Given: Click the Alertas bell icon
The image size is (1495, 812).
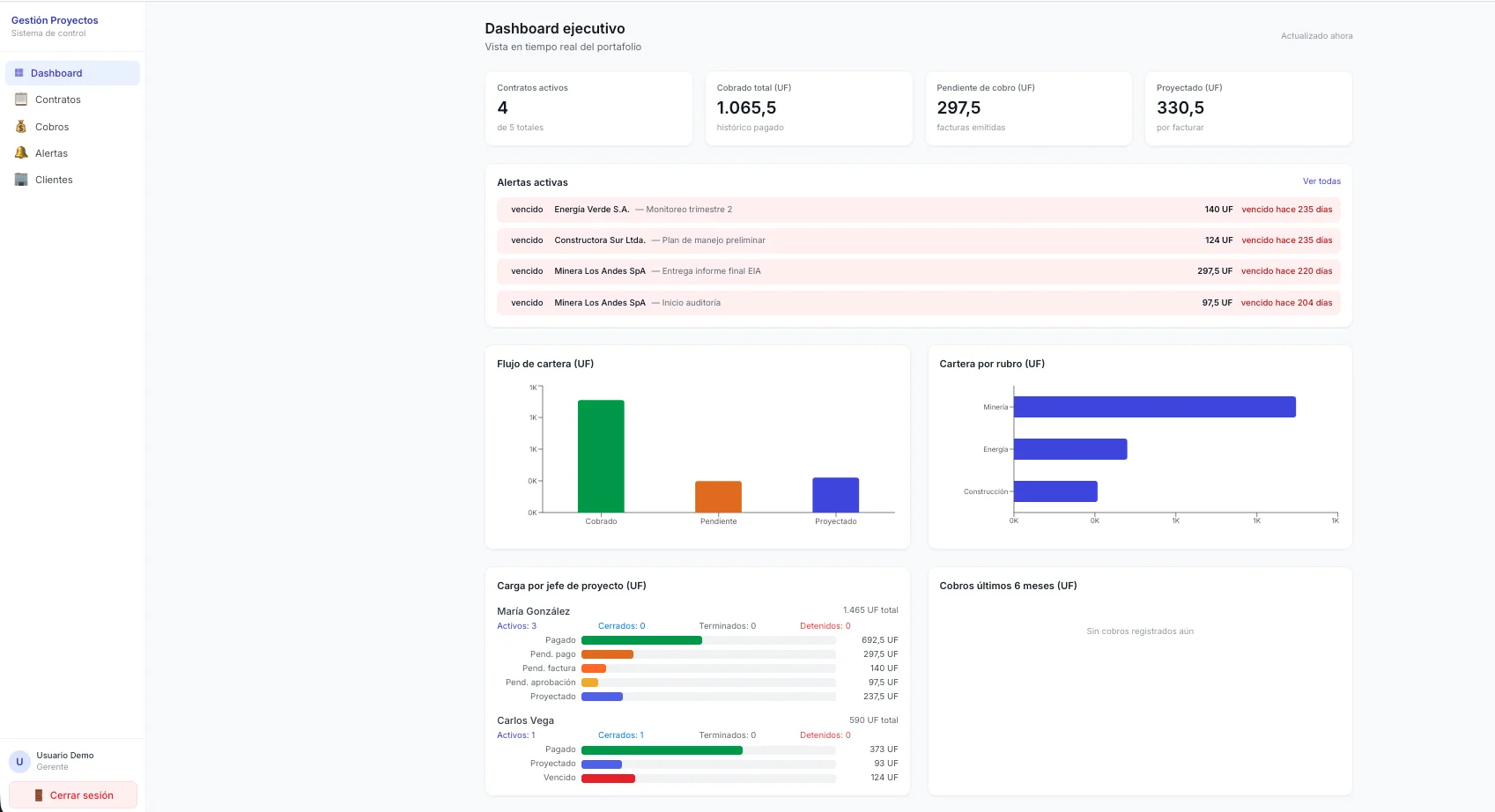Looking at the screenshot, I should (x=21, y=153).
